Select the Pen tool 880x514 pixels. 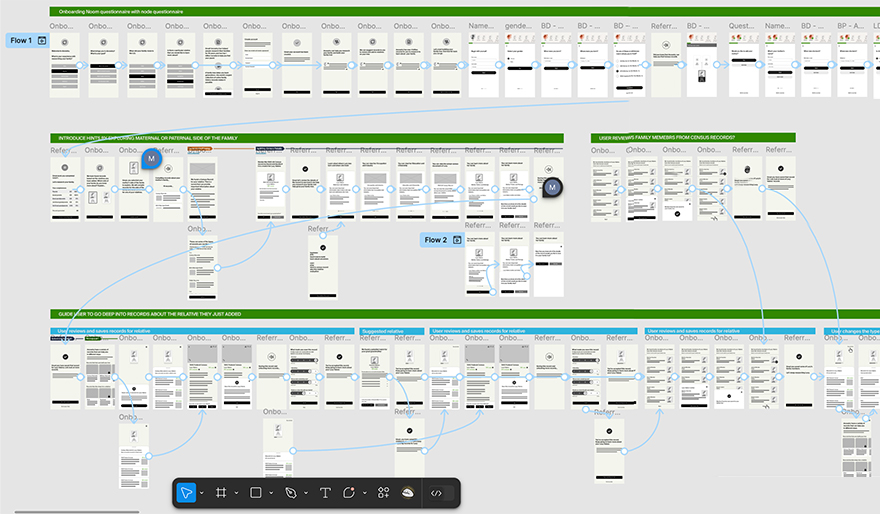coord(291,493)
